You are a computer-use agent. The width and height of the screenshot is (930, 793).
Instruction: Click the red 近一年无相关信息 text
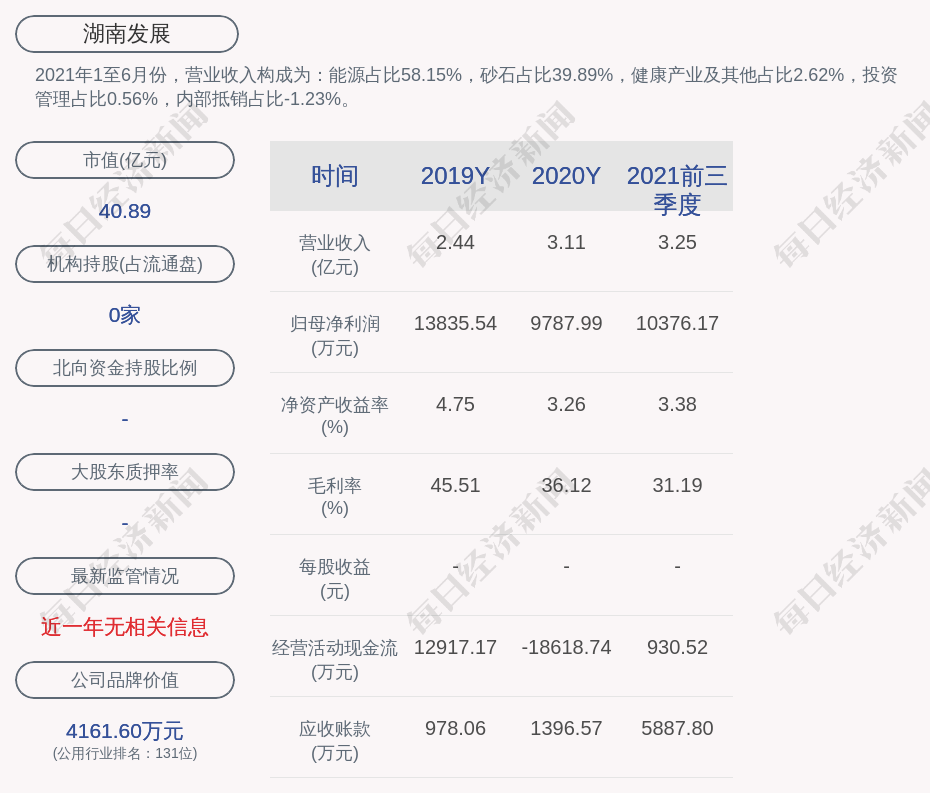pyautogui.click(x=125, y=627)
